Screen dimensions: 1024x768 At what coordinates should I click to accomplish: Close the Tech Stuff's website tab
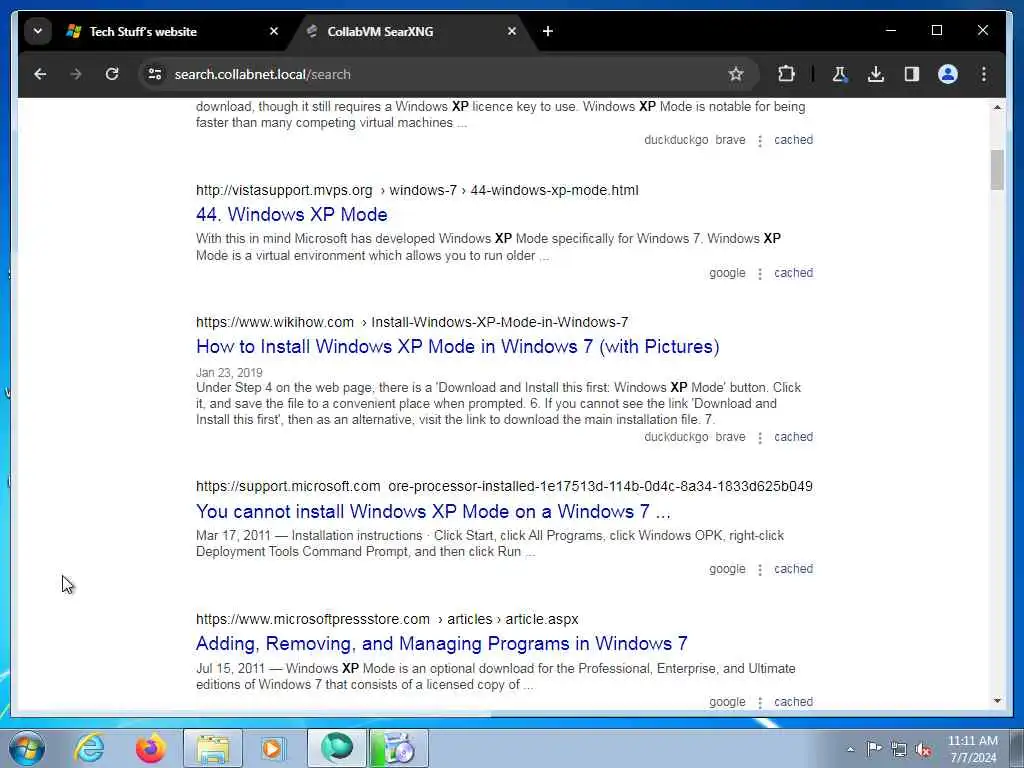point(274,31)
